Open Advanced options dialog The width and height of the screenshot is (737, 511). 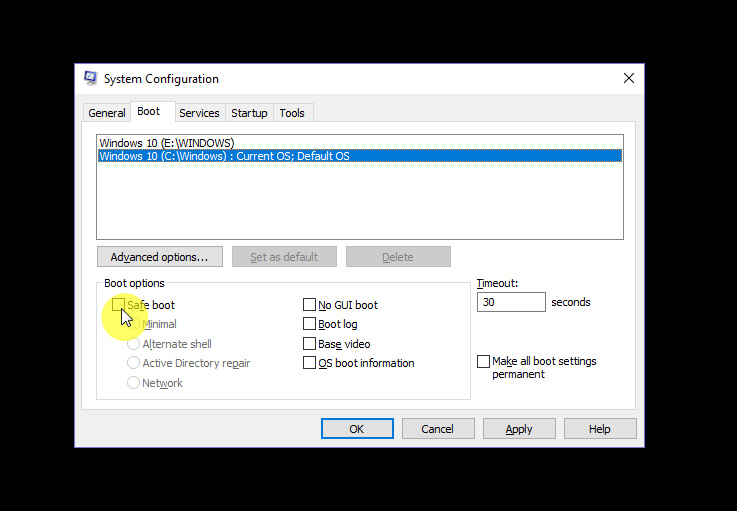[x=160, y=257]
